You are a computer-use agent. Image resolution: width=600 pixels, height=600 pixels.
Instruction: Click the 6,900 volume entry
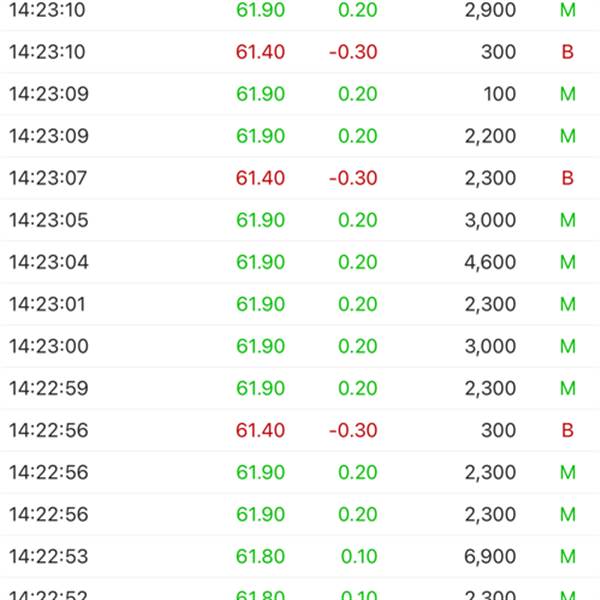(x=490, y=556)
